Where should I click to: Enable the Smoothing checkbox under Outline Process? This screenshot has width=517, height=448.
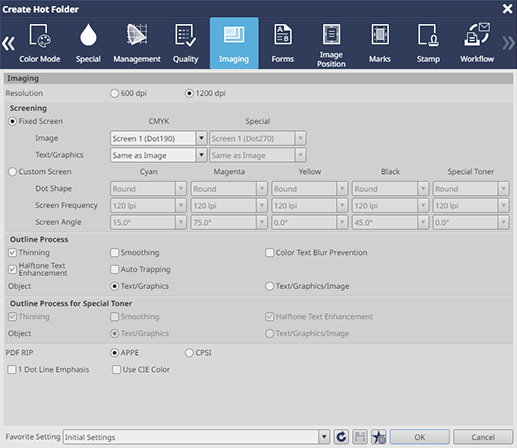[x=114, y=253]
